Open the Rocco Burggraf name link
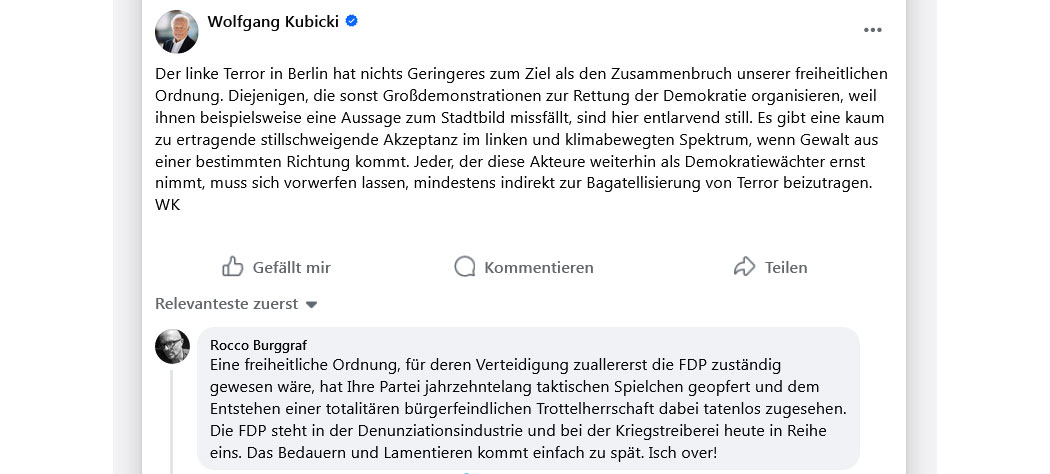The height and width of the screenshot is (474, 1050). 258,345
